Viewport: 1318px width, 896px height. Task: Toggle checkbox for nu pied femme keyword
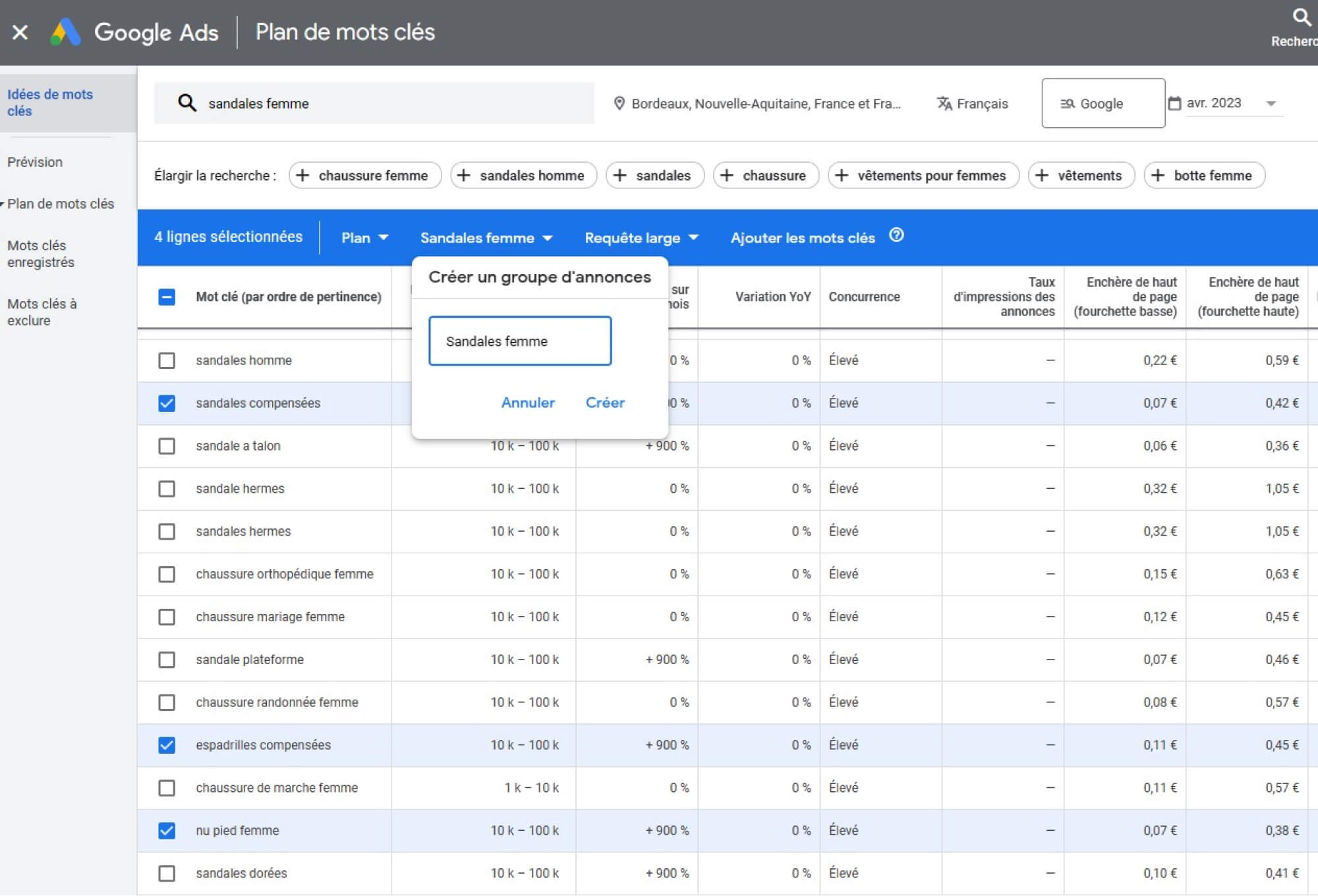167,830
